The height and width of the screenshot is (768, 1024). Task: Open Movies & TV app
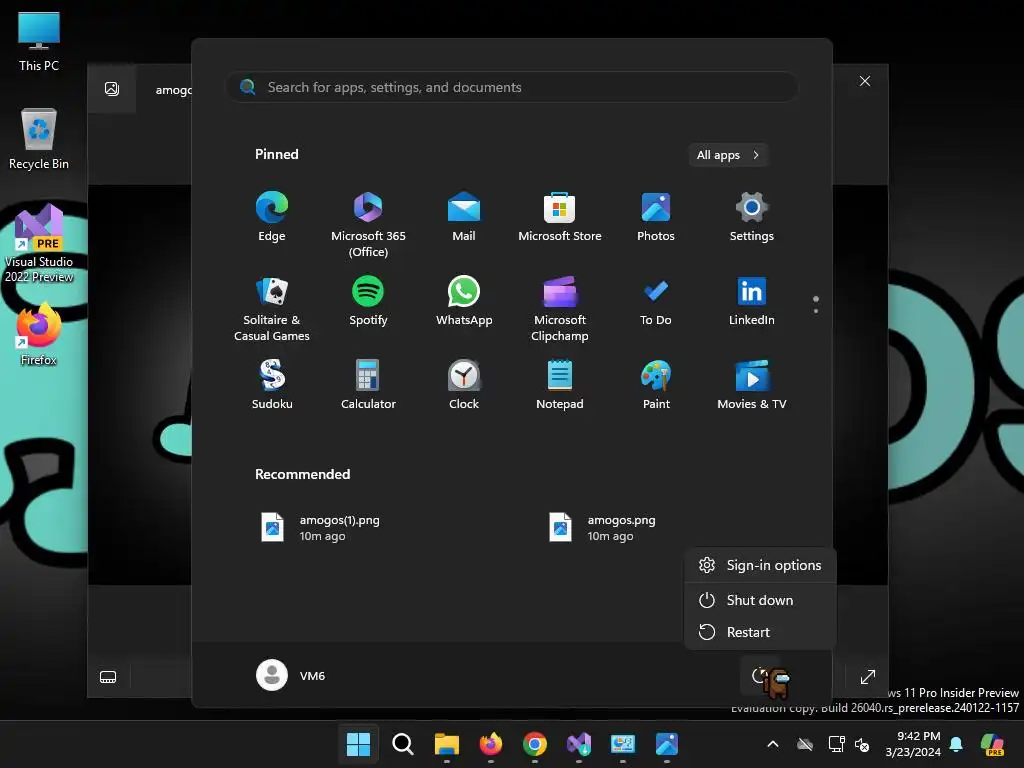pyautogui.click(x=752, y=385)
